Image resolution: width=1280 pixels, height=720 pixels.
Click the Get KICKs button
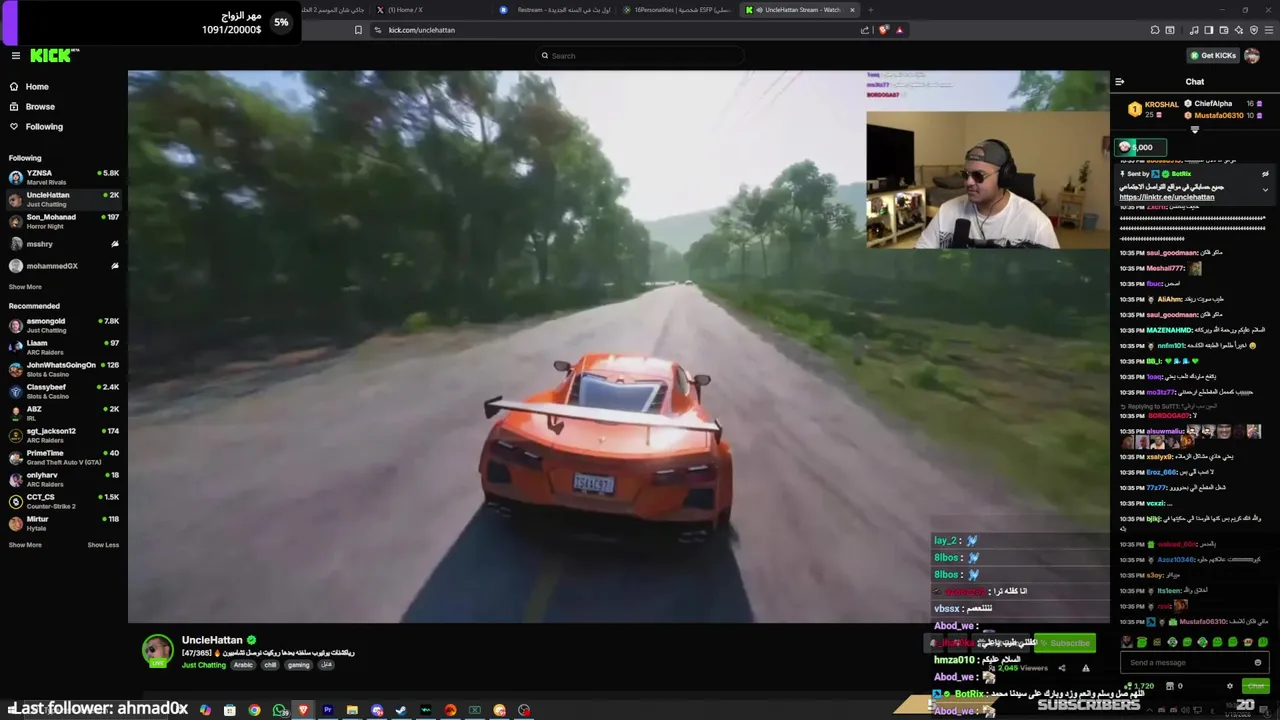1213,56
